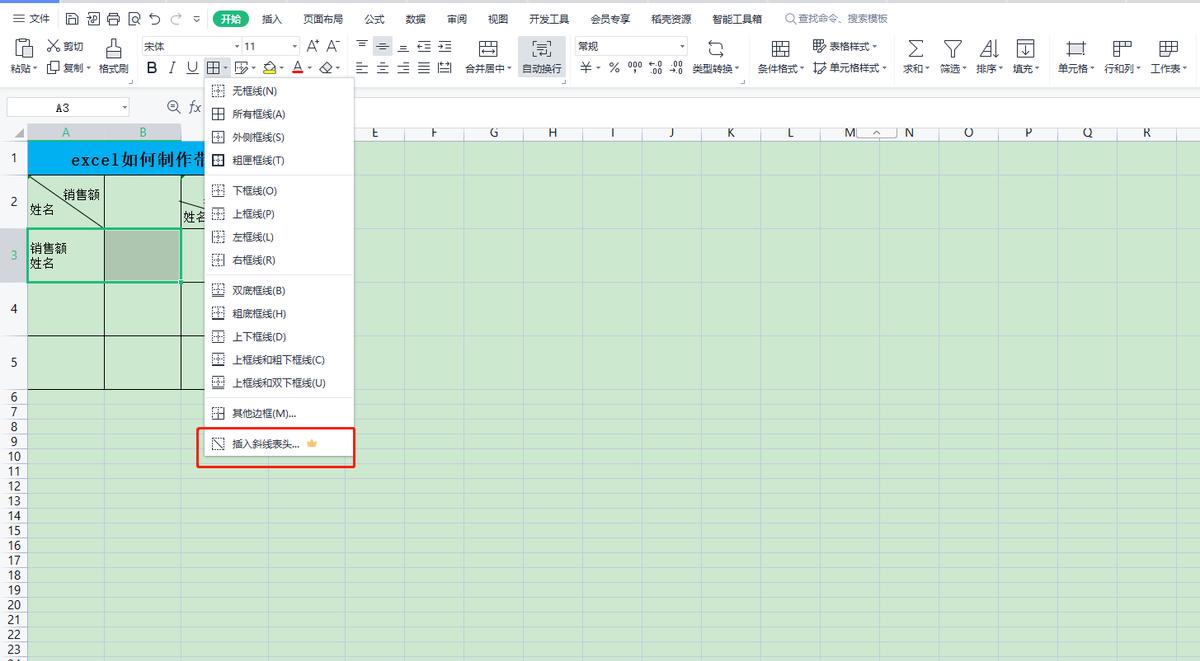Click the conditional formatting (条件格式) icon
1200x661 pixels.
[780, 49]
